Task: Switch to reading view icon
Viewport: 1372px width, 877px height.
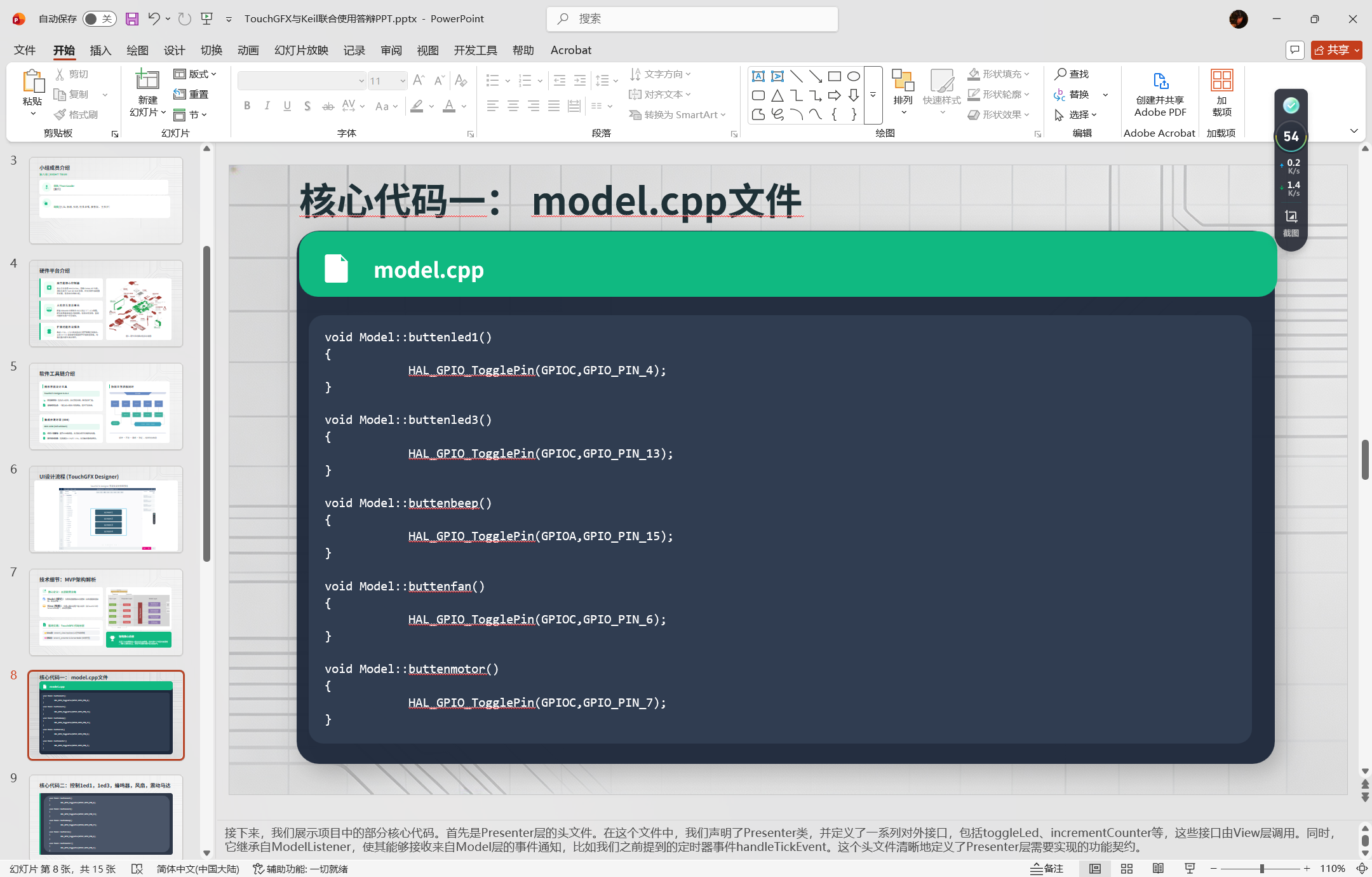Action: [x=1158, y=869]
